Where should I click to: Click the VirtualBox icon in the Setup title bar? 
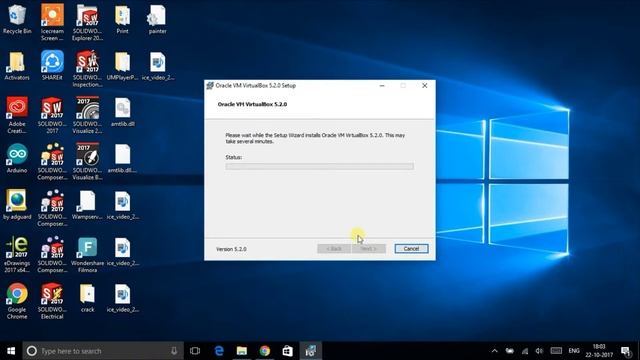pyautogui.click(x=210, y=85)
